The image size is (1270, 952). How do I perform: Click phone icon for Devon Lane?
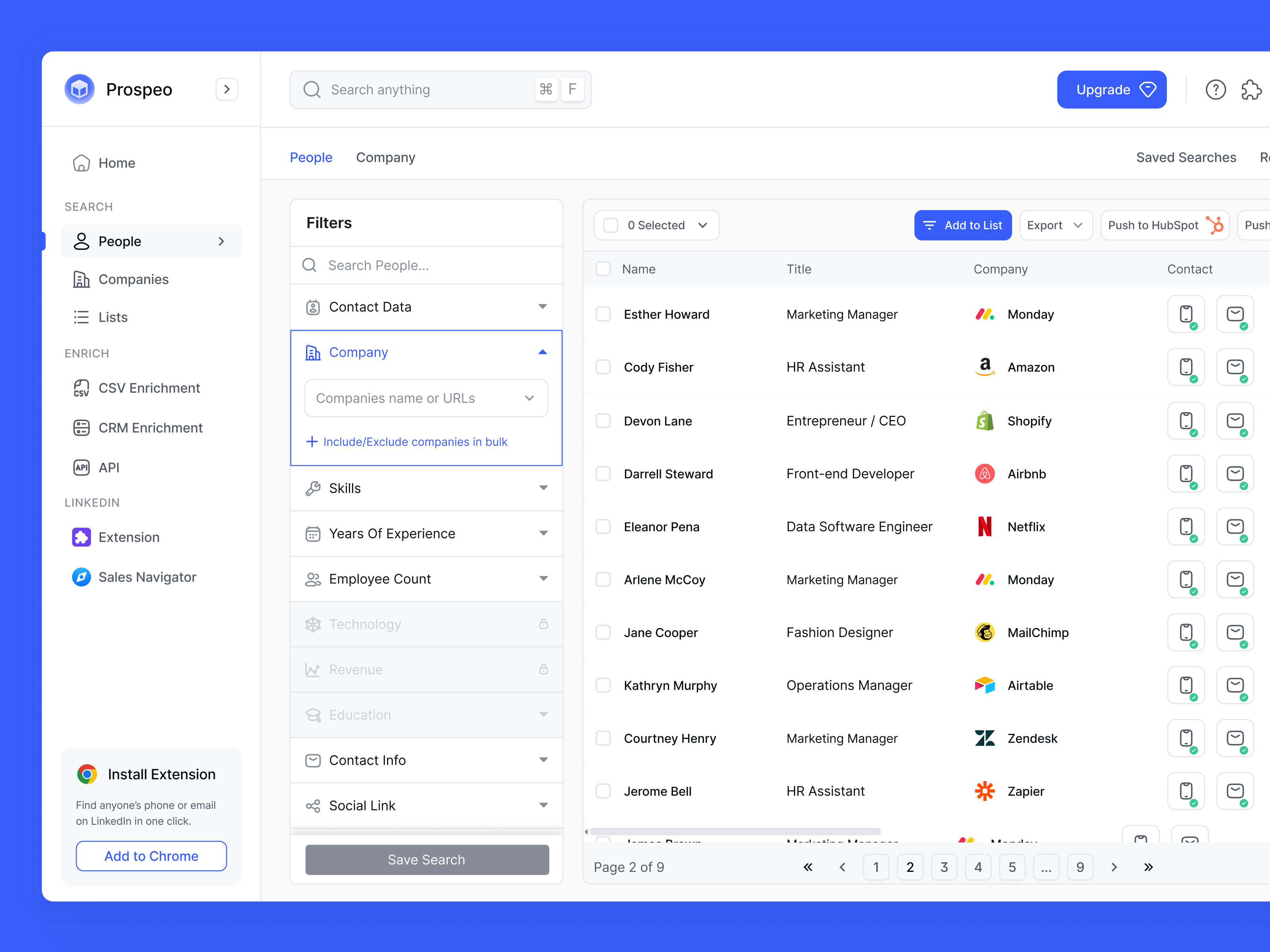click(1186, 421)
